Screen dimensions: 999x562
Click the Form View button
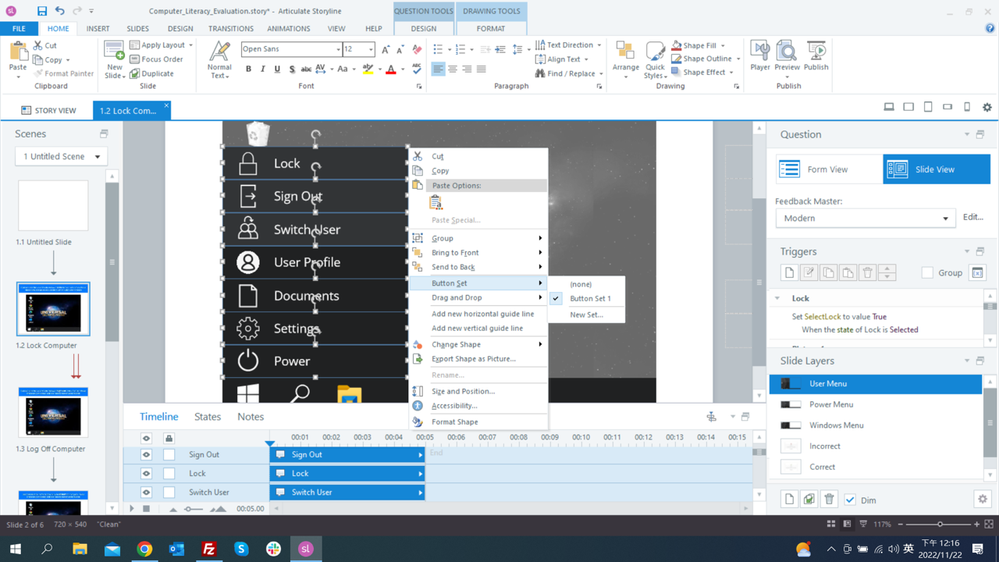(x=828, y=169)
